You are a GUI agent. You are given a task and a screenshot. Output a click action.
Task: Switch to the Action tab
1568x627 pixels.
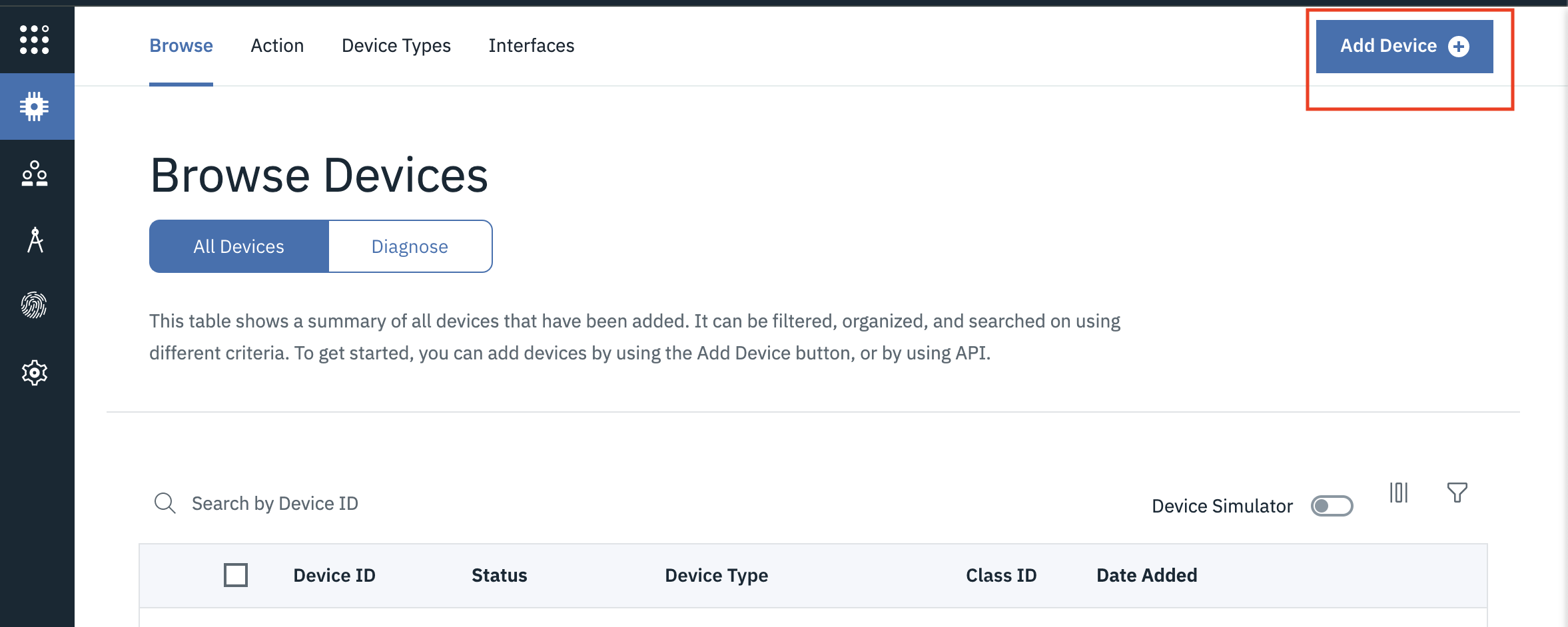(x=277, y=45)
